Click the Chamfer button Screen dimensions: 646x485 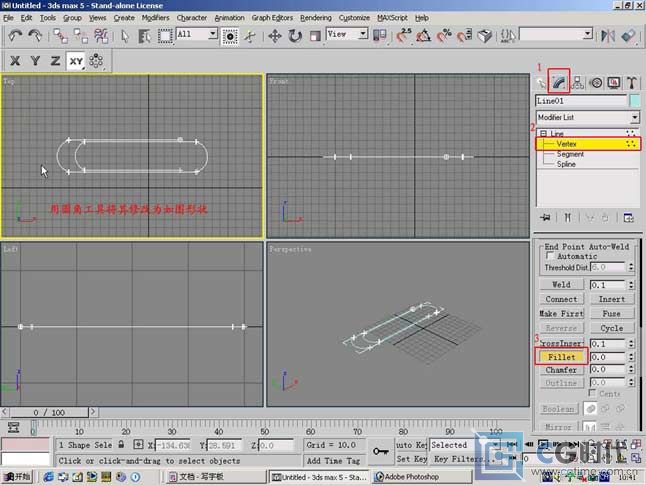(561, 370)
